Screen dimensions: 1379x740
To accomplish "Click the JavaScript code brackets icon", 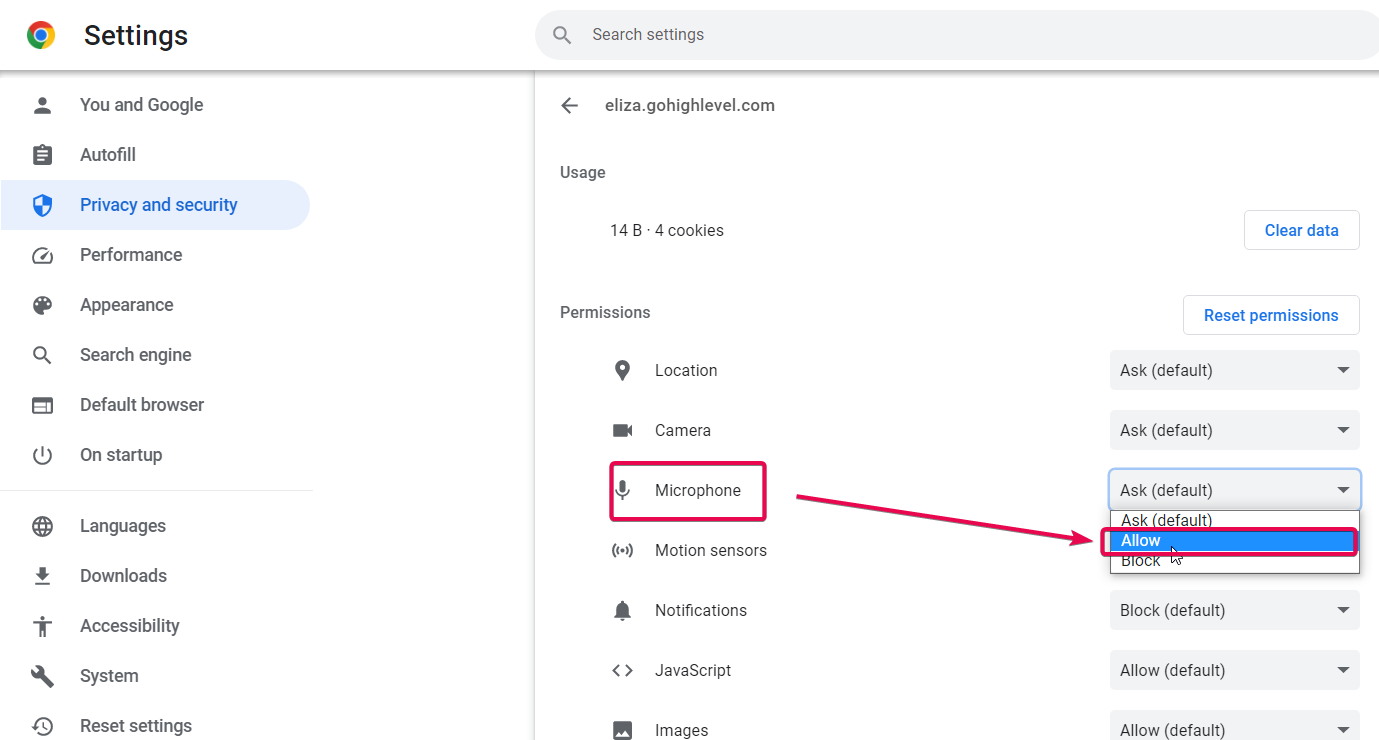I will [x=622, y=670].
